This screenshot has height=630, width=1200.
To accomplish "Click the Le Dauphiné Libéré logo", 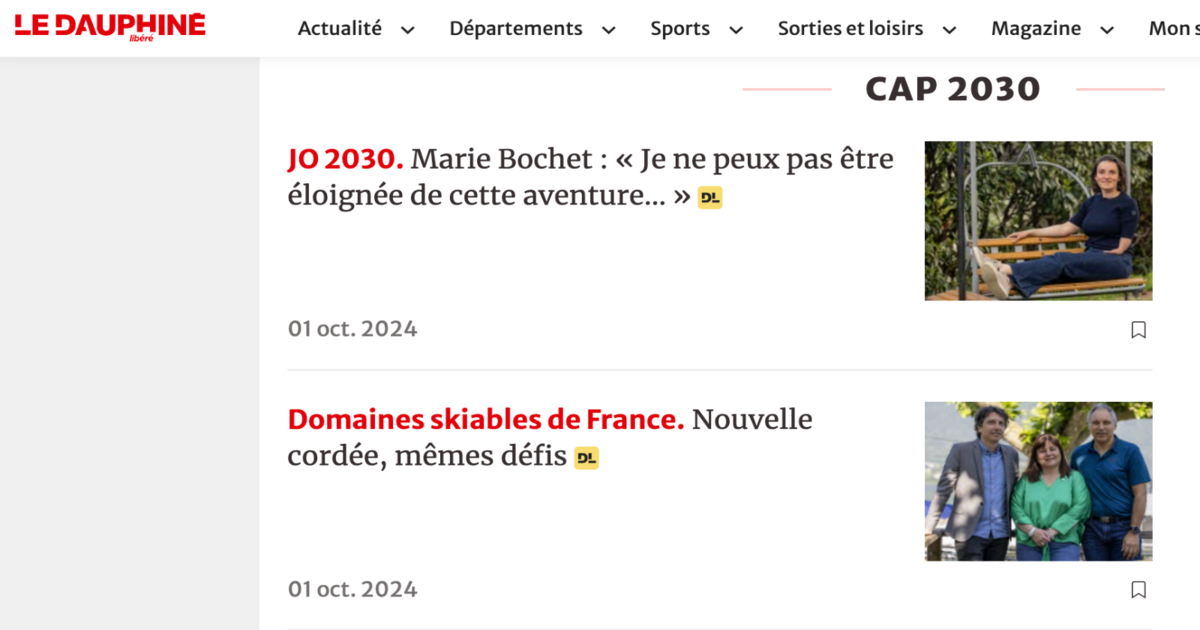I will point(110,26).
